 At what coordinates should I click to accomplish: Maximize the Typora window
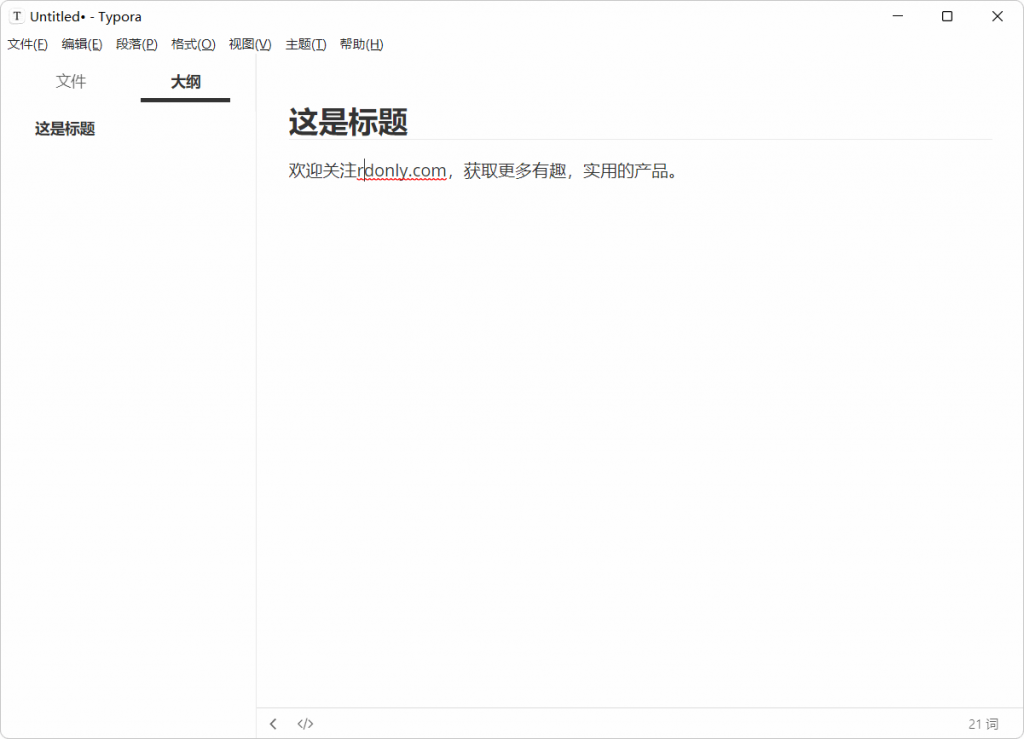pos(947,16)
